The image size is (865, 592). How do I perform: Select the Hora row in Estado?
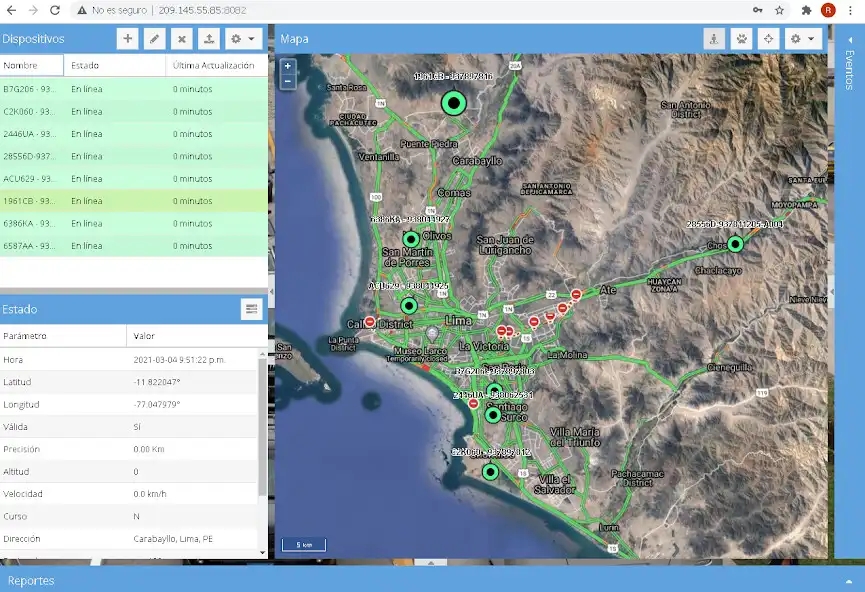click(129, 360)
